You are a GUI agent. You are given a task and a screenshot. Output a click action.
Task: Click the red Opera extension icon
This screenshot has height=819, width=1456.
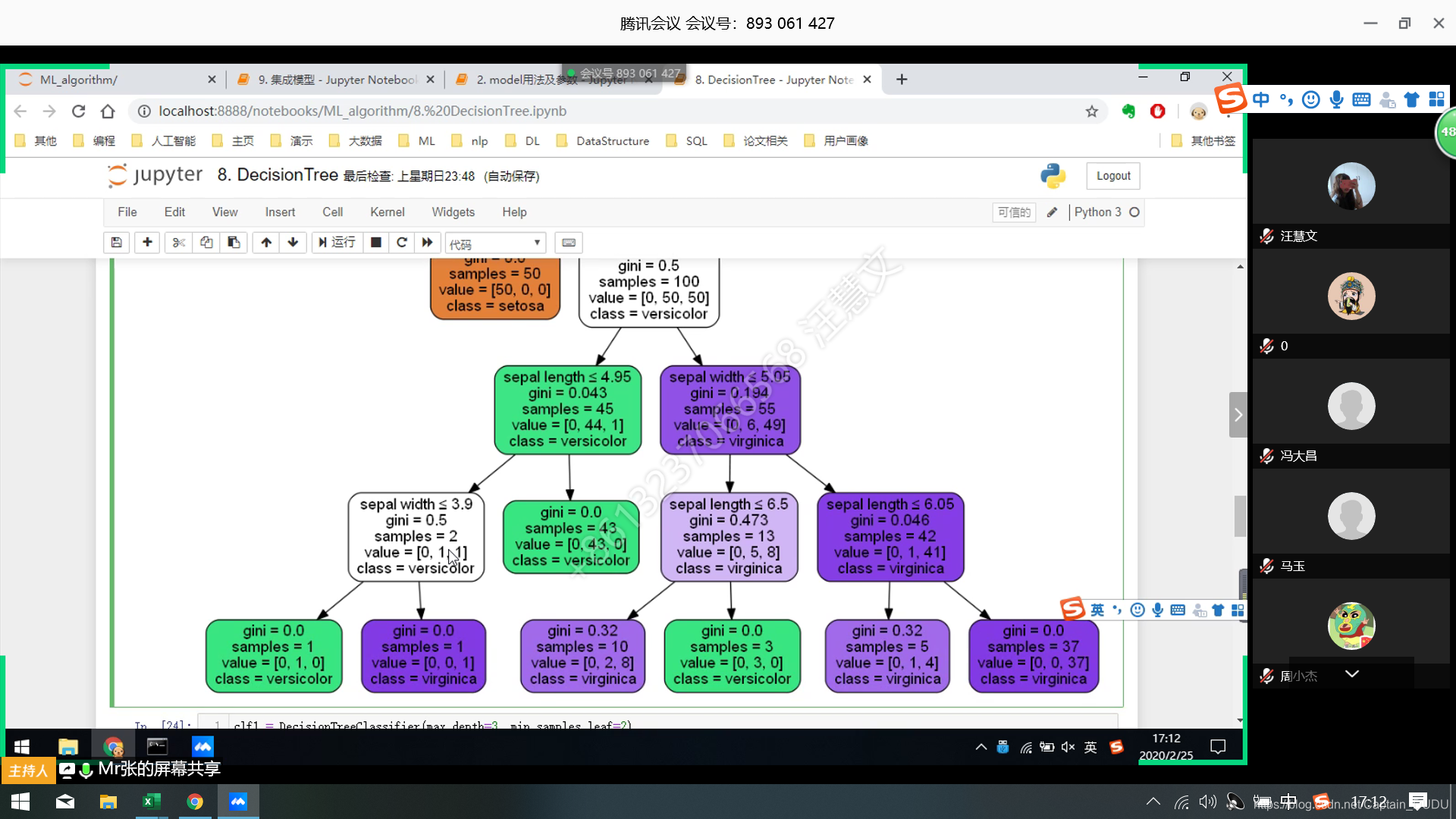click(x=1157, y=111)
